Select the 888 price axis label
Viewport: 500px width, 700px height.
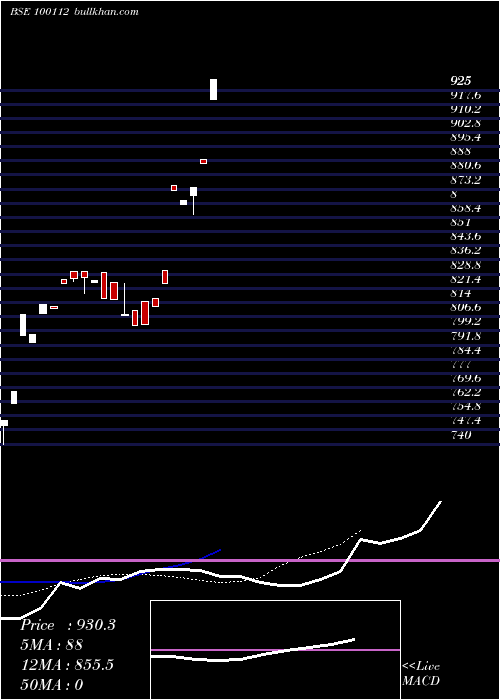point(460,151)
